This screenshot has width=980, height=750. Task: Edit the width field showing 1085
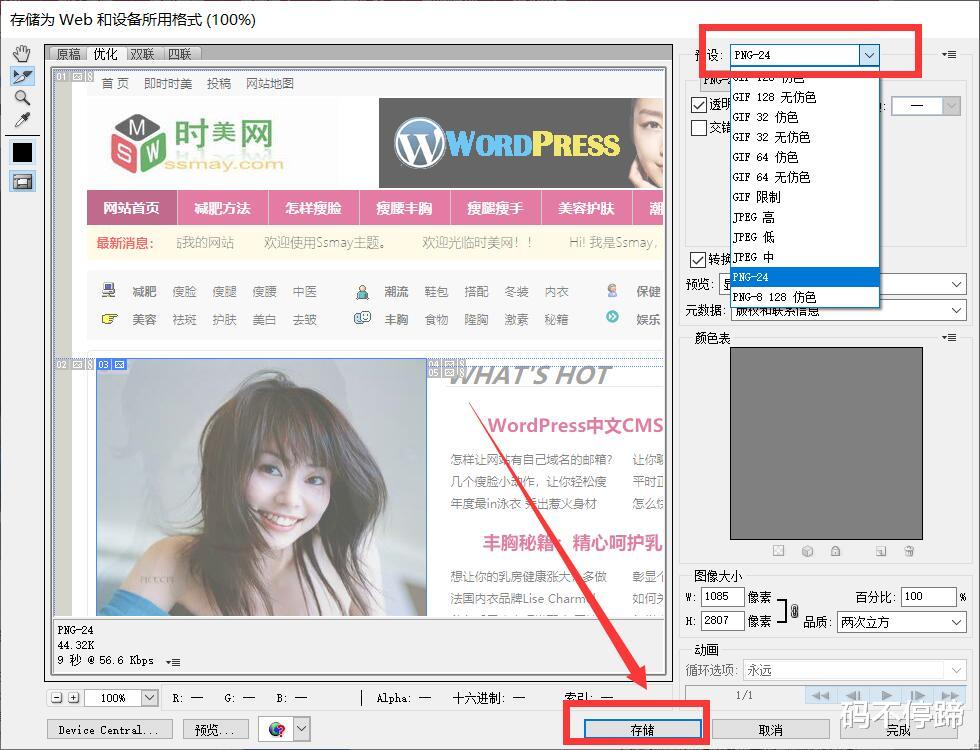(x=722, y=596)
